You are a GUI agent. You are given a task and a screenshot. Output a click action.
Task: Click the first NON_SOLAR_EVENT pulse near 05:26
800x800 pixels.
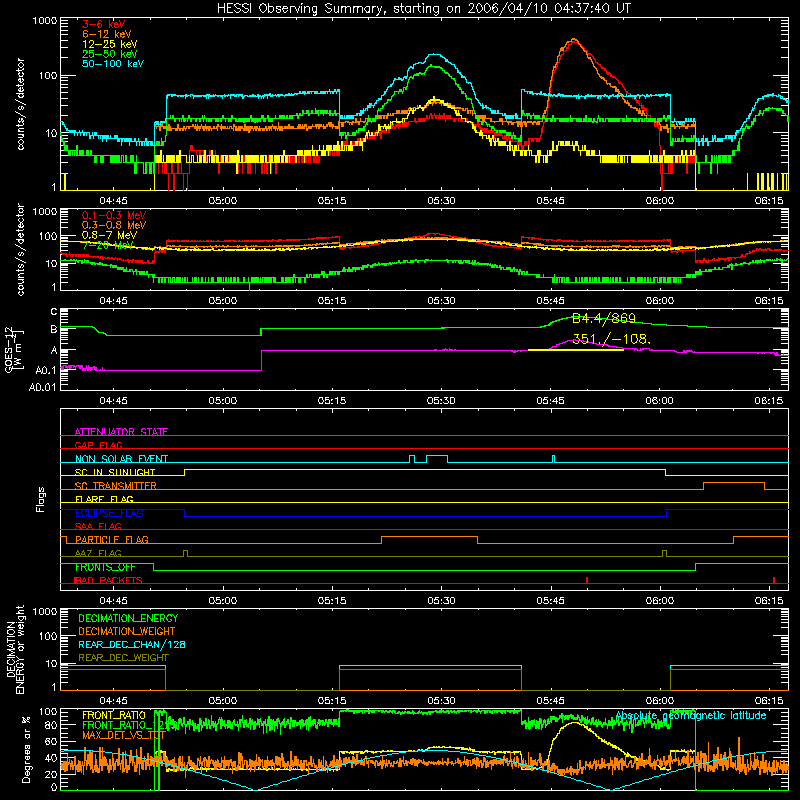click(412, 459)
